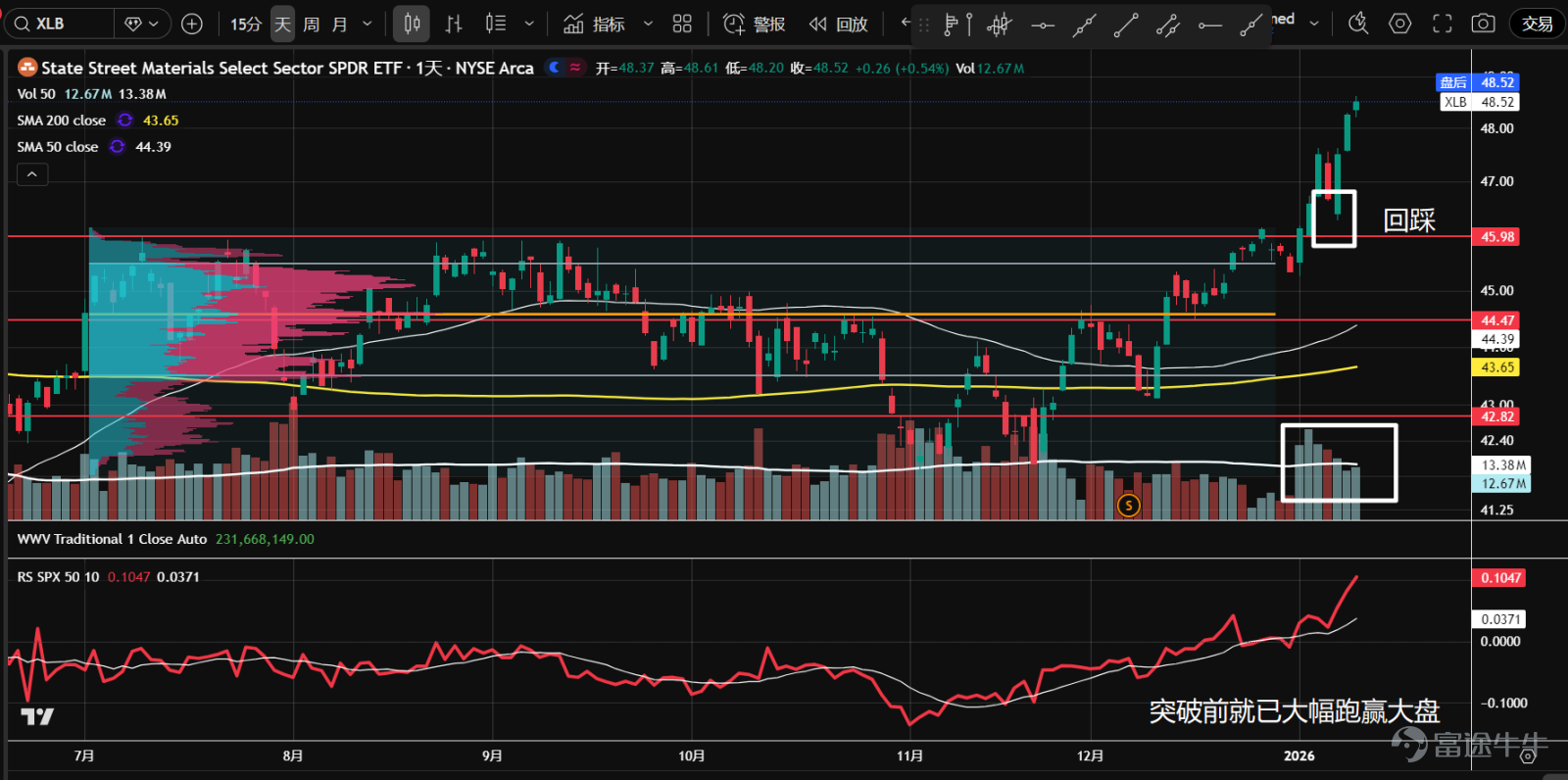Click the pink wavy-lines icon in the legend

coord(575,68)
